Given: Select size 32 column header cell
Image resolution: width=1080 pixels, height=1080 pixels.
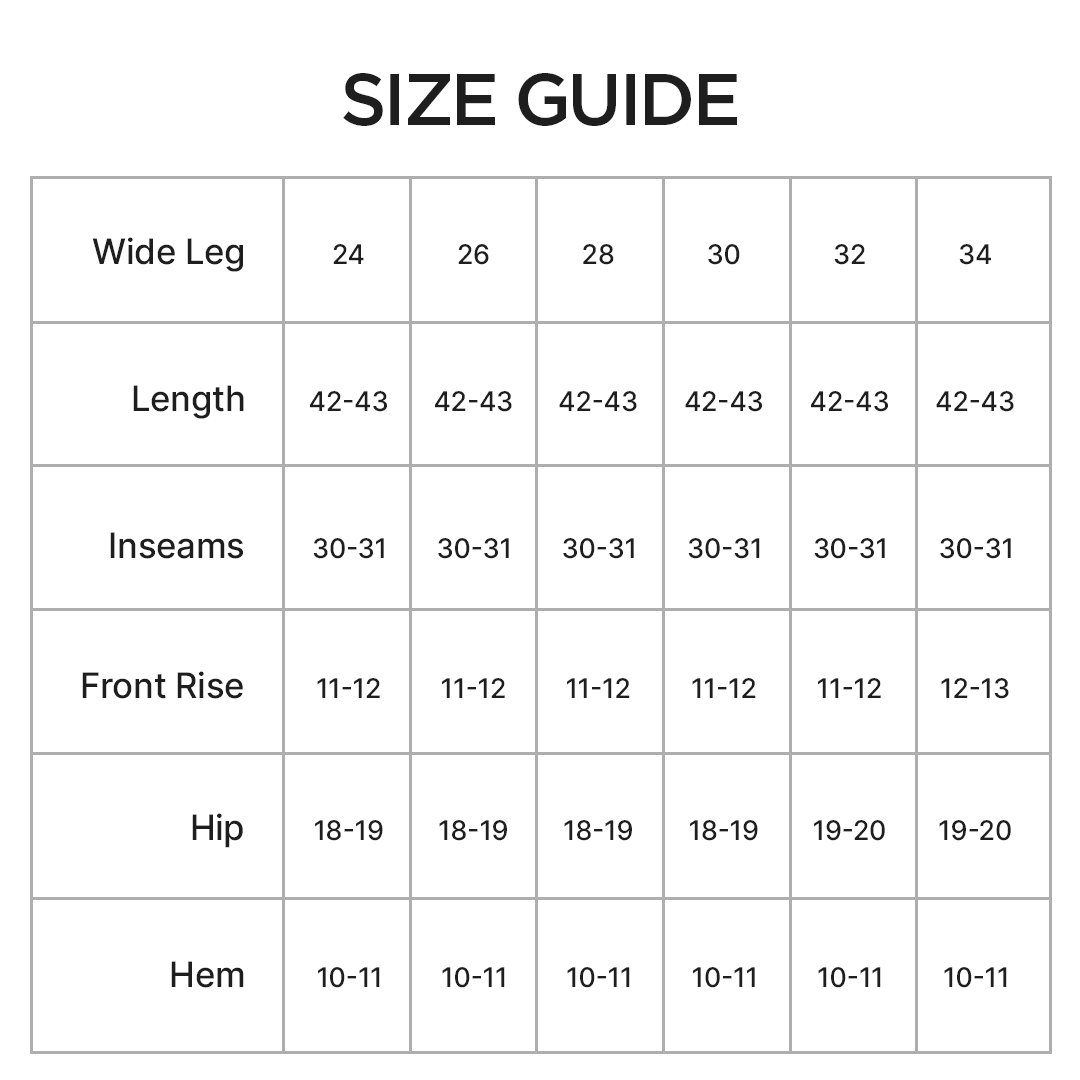Looking at the screenshot, I should (x=849, y=254).
